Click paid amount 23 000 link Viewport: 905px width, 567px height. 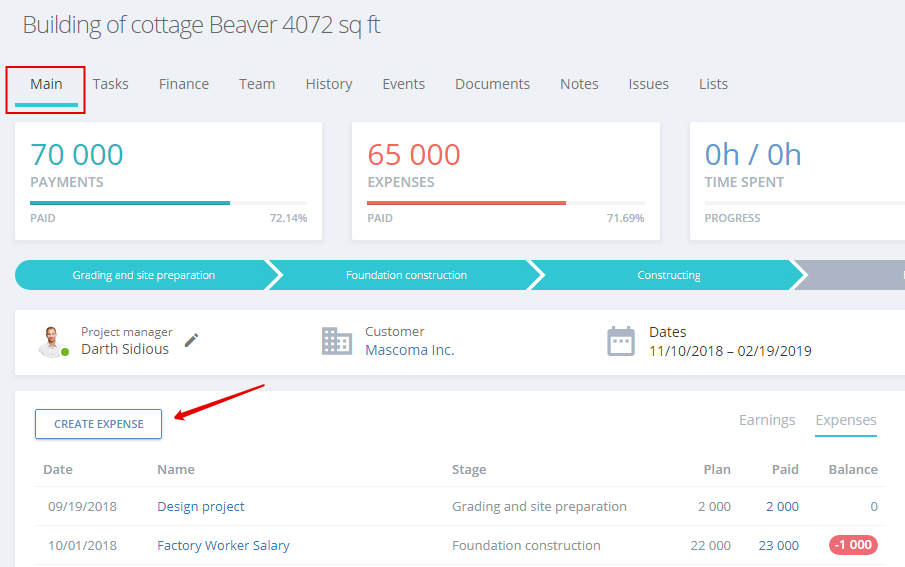(x=778, y=545)
